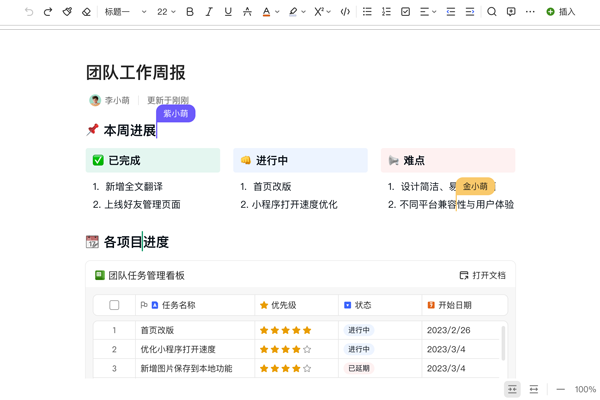The width and height of the screenshot is (600, 400).
Task: Open the heading style dropdown 标题一
Action: [125, 12]
